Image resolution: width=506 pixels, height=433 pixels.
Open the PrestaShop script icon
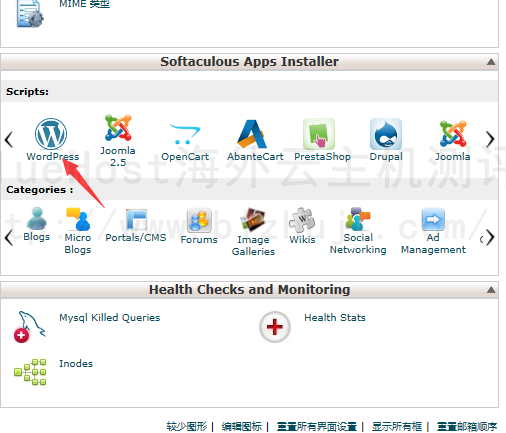(319, 134)
